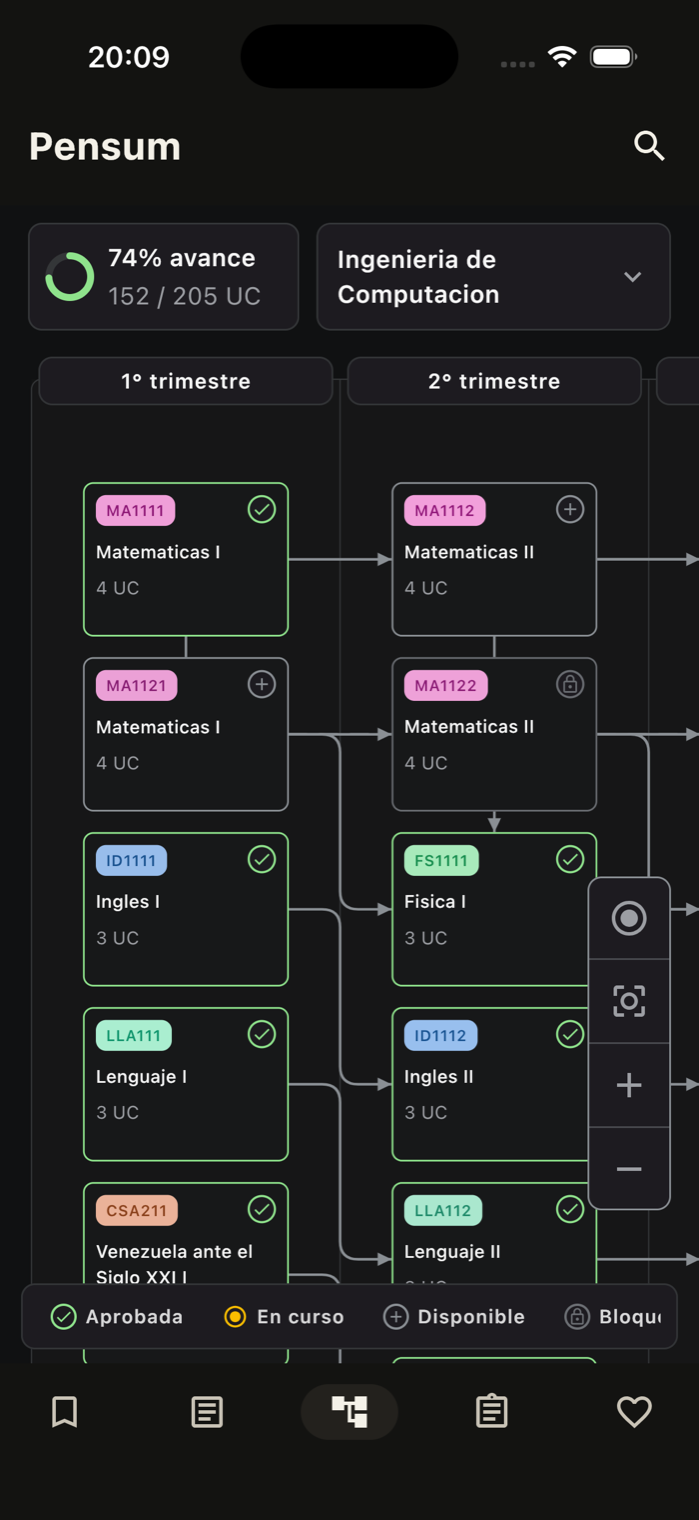699x1520 pixels.
Task: Tap the lock icon on MA1122
Action: pos(570,684)
